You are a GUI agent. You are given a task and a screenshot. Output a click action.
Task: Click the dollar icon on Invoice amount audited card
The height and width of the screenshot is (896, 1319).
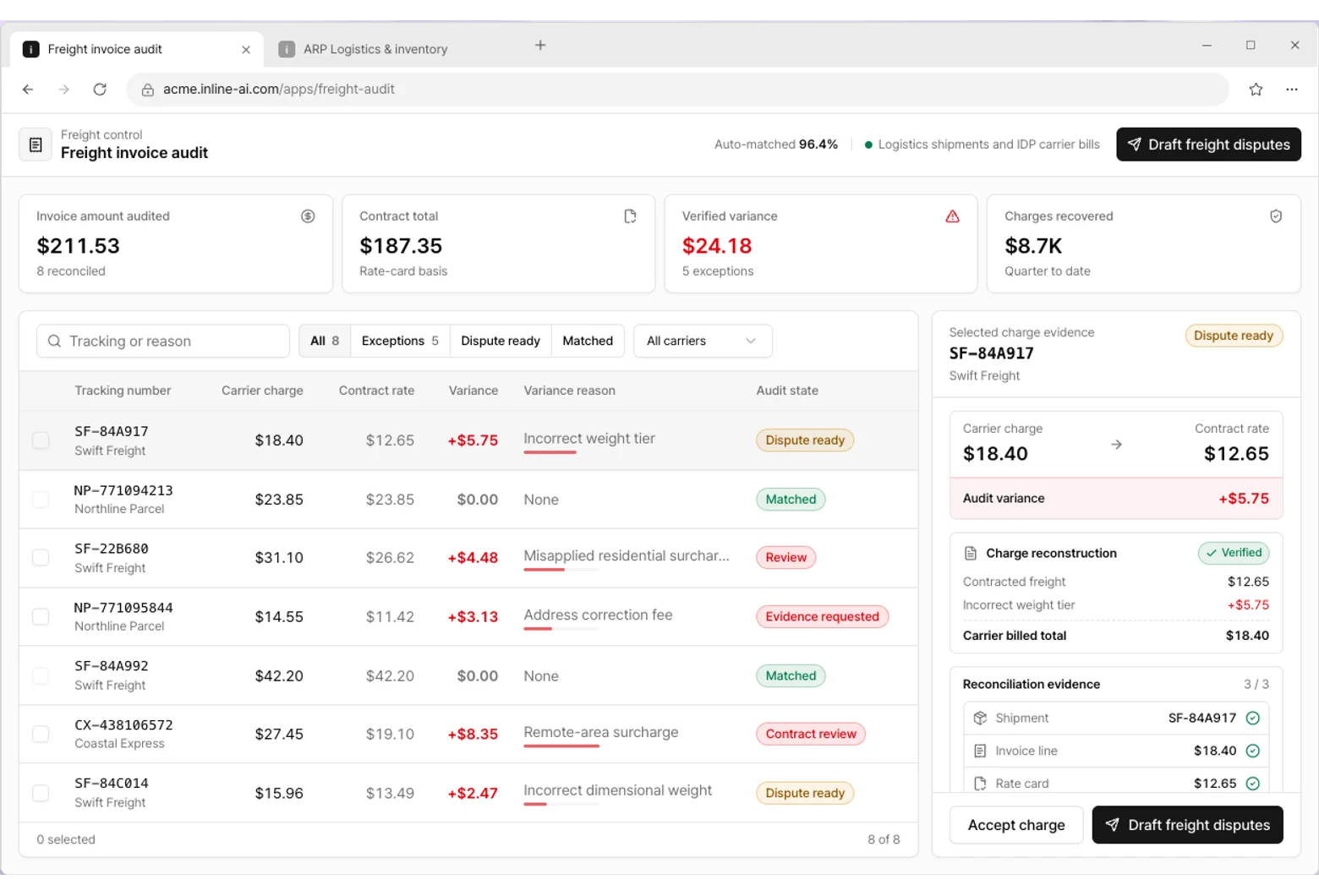[308, 216]
